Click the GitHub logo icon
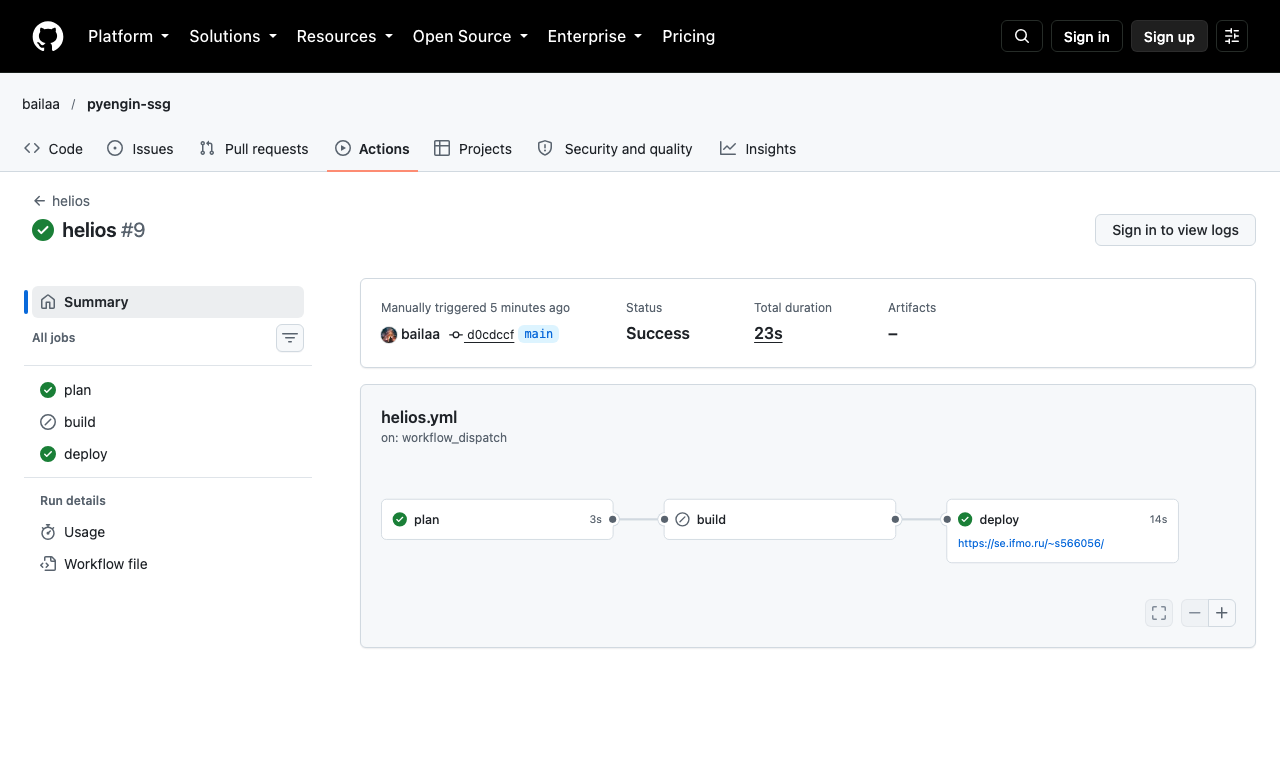 pos(48,36)
